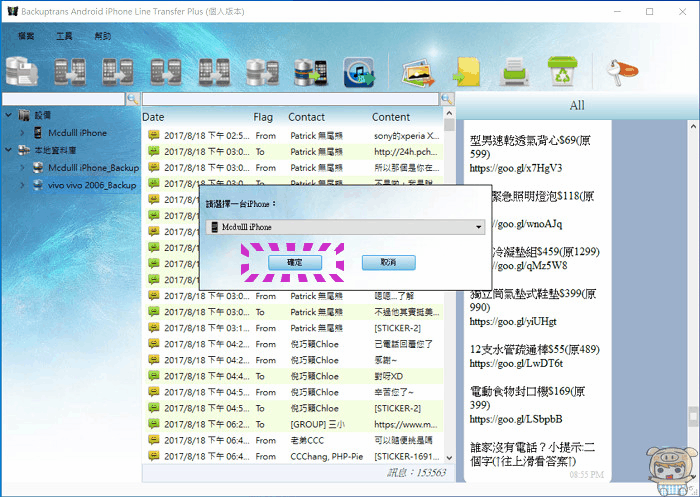Click chat panel scrollbar up arrow
Screen dimensions: 700x497
click(x=694, y=126)
